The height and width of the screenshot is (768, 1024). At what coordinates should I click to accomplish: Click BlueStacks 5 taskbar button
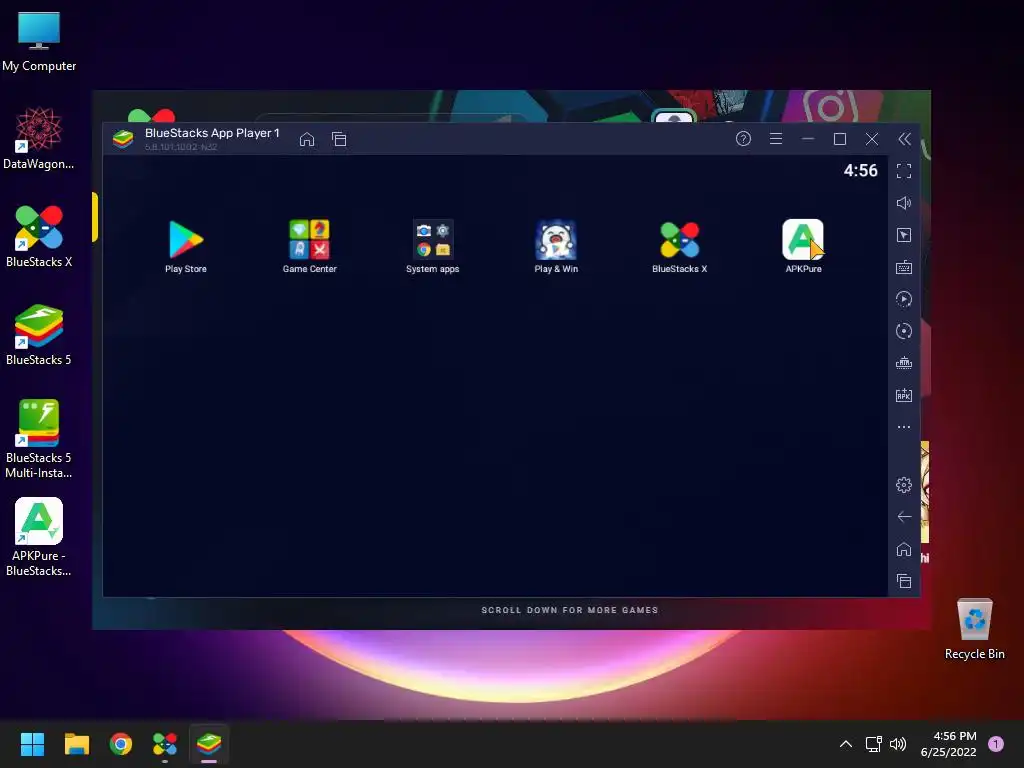pos(209,744)
